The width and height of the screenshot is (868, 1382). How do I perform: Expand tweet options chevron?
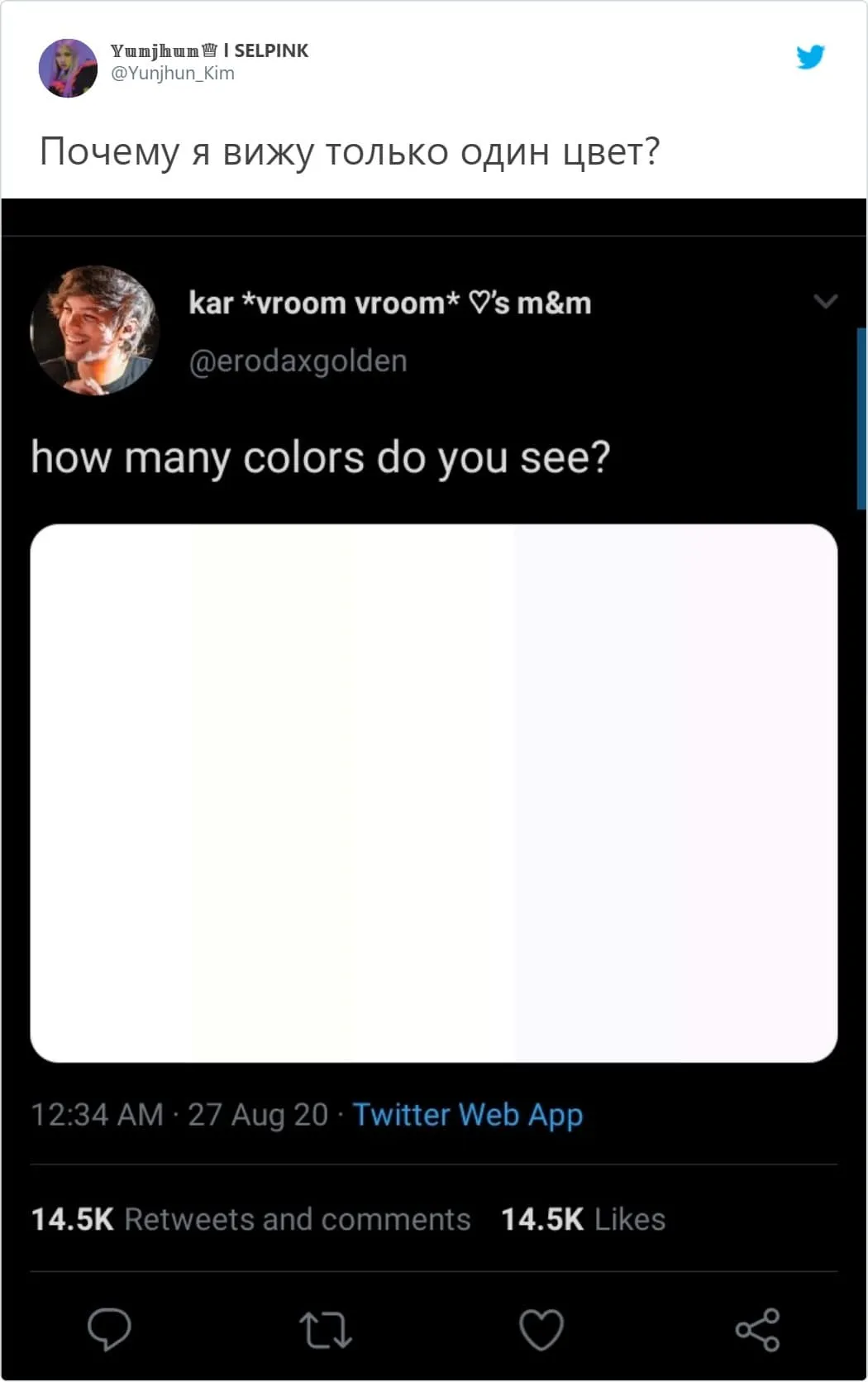pyautogui.click(x=826, y=301)
